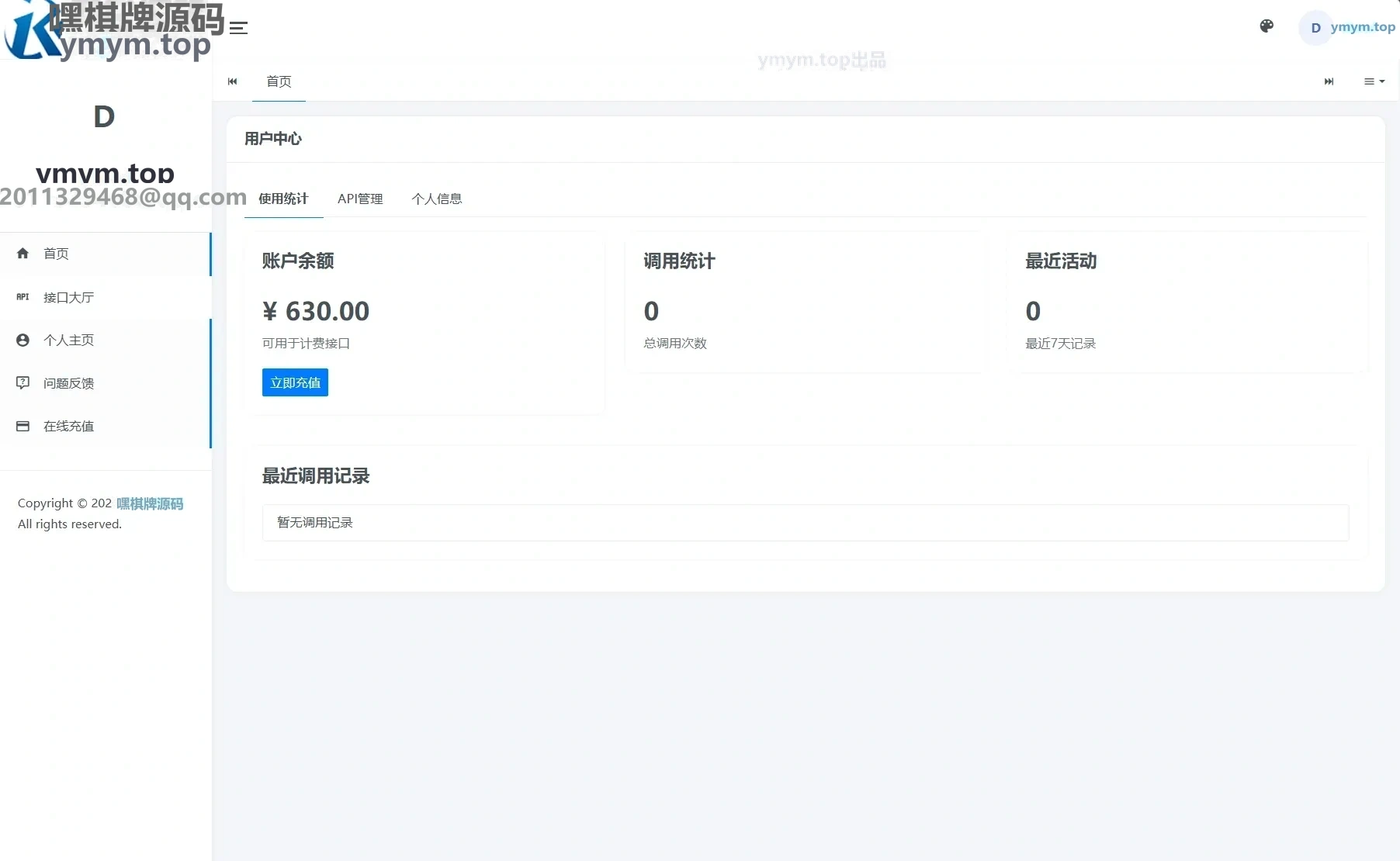Select the 使用统计 tab
The image size is (1400, 861).
pyautogui.click(x=283, y=199)
